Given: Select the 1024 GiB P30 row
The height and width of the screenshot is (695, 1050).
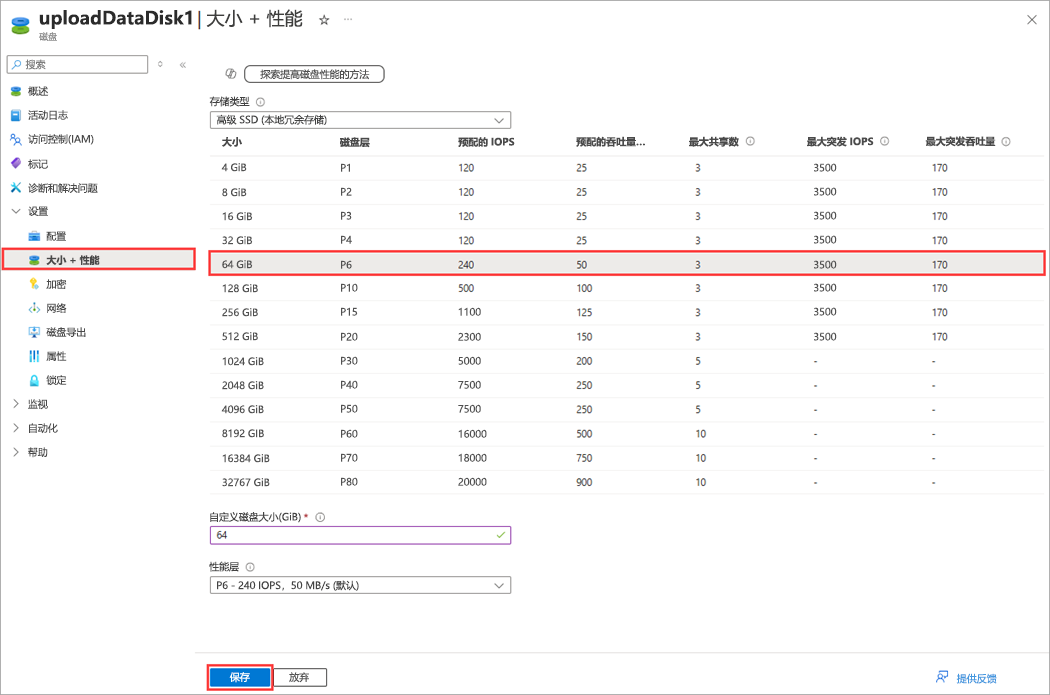Looking at the screenshot, I should click(627, 361).
